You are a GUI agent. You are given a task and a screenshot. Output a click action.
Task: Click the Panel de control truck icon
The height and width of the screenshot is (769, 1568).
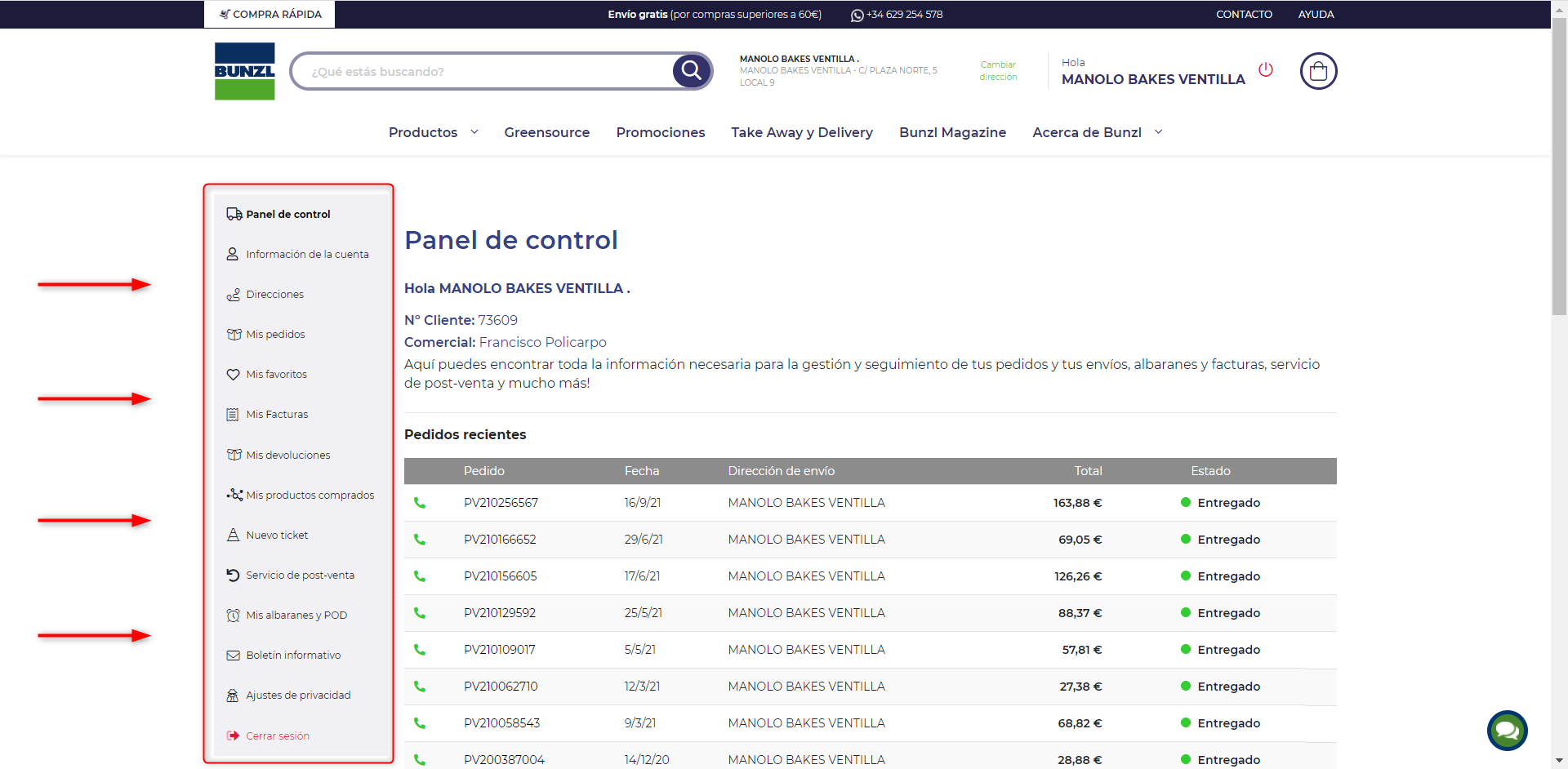point(234,214)
